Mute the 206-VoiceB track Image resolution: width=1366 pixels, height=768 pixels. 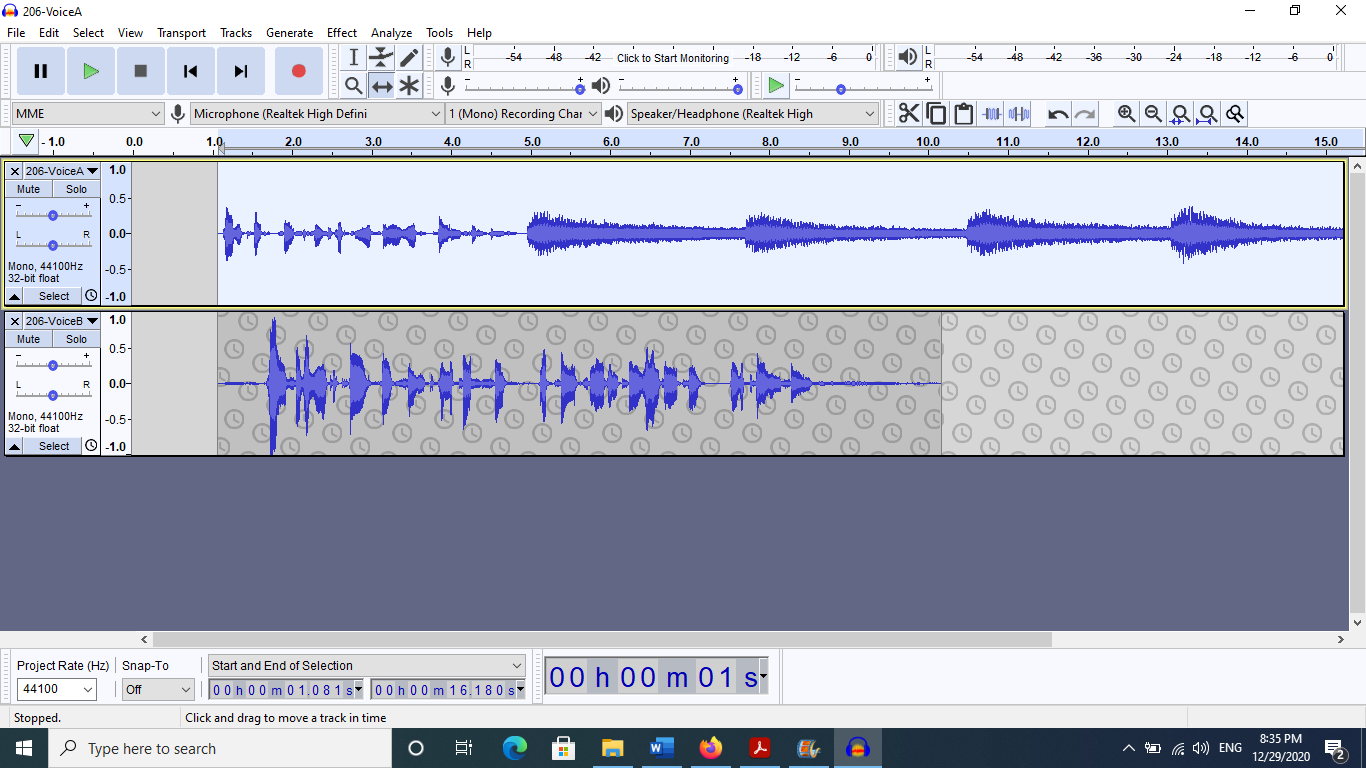click(x=29, y=339)
